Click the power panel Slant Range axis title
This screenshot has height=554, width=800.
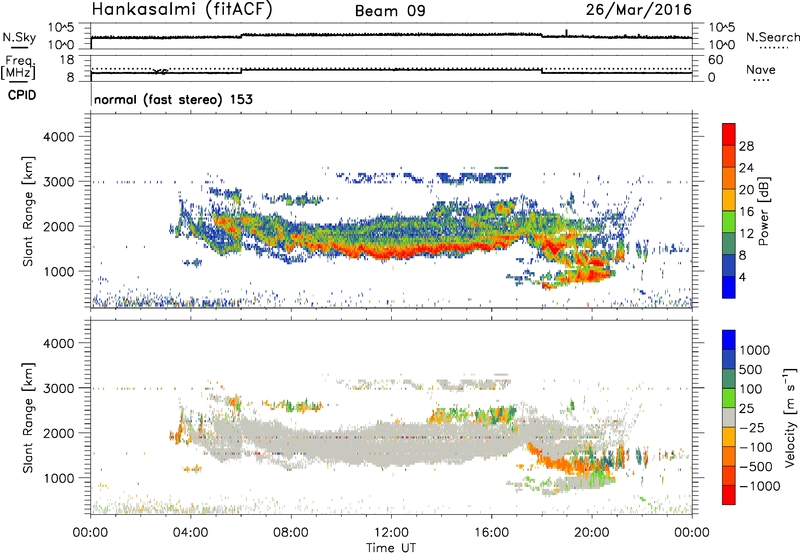[x=28, y=211]
